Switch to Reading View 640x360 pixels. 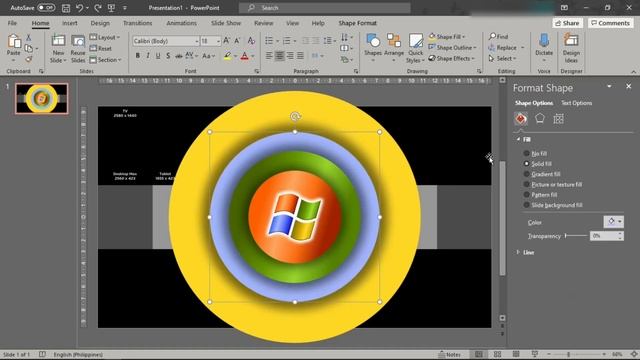pos(516,354)
